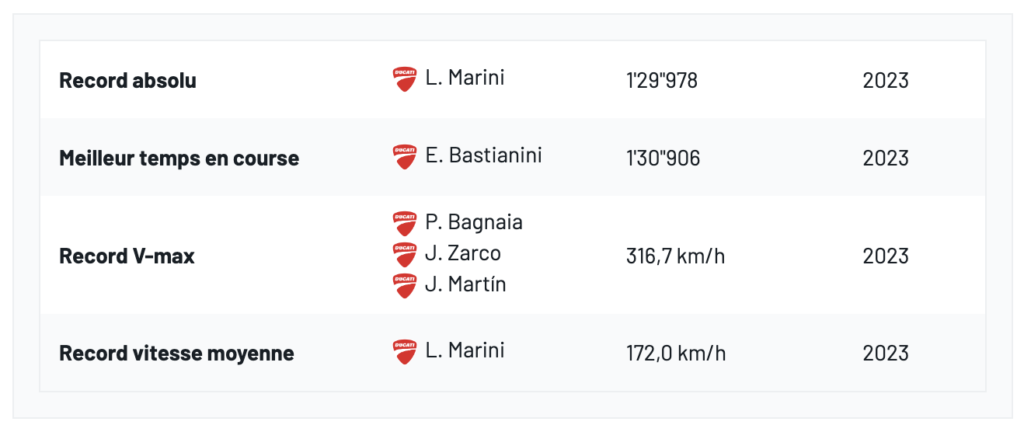Select the 316,7 km/h top speed value
Screen dimensions: 1024x432
coord(675,256)
